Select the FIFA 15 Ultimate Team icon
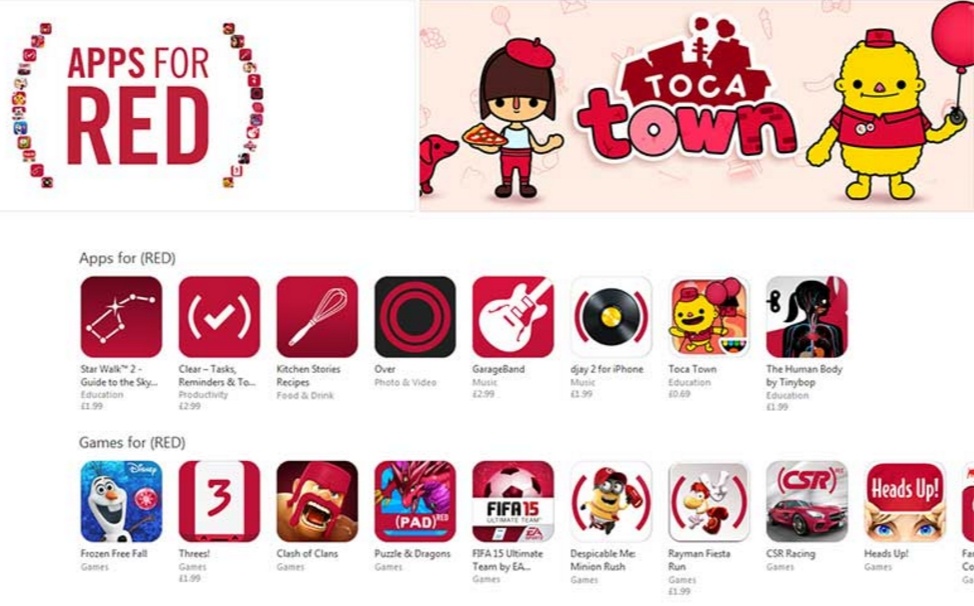 tap(513, 501)
